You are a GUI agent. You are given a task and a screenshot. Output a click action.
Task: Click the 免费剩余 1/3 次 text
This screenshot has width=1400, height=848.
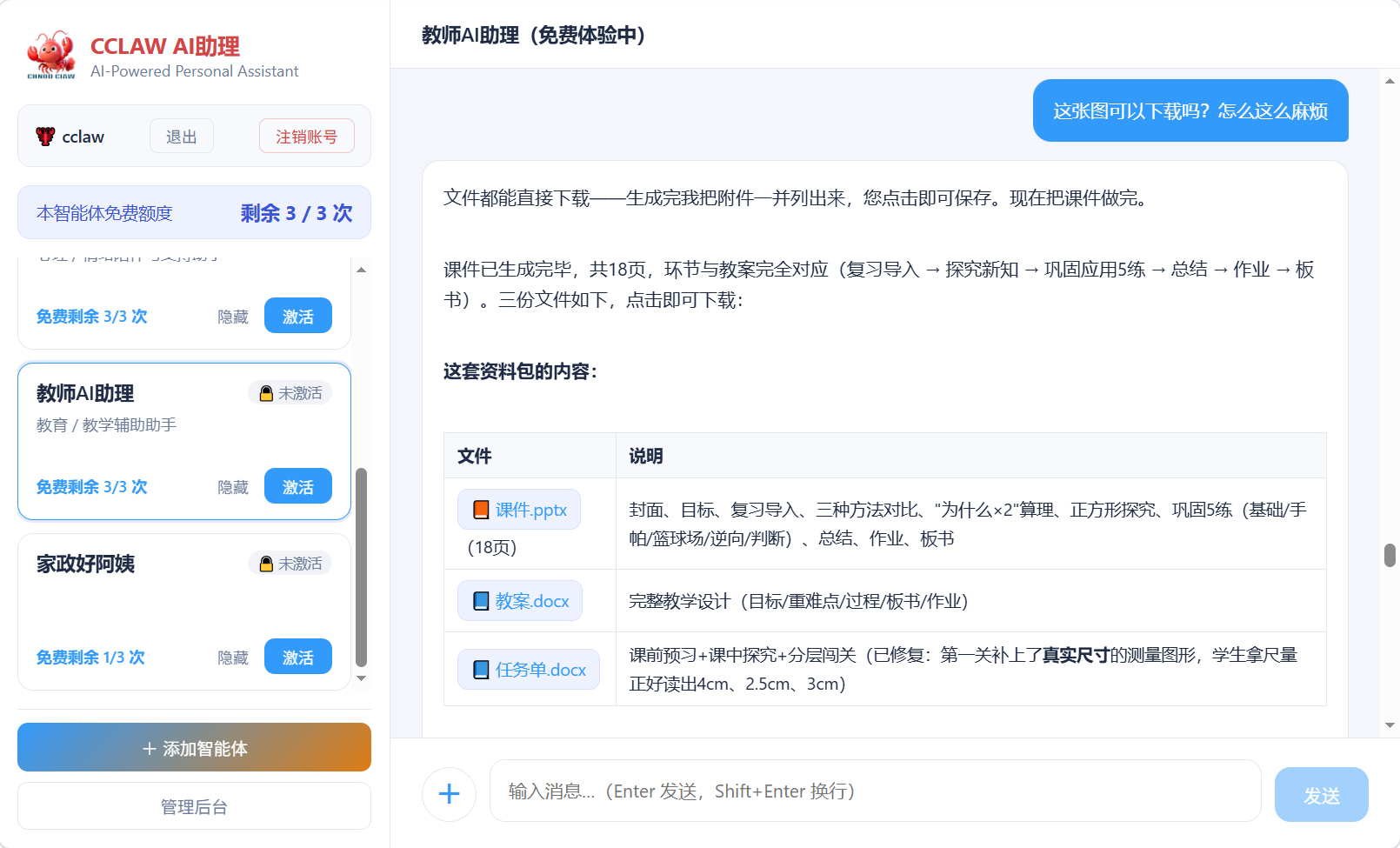tap(90, 658)
